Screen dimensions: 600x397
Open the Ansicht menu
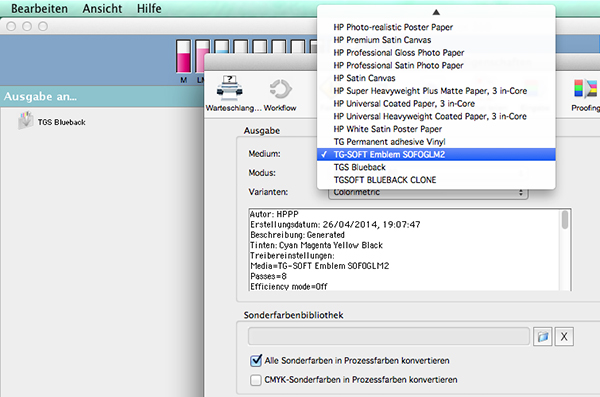103,8
